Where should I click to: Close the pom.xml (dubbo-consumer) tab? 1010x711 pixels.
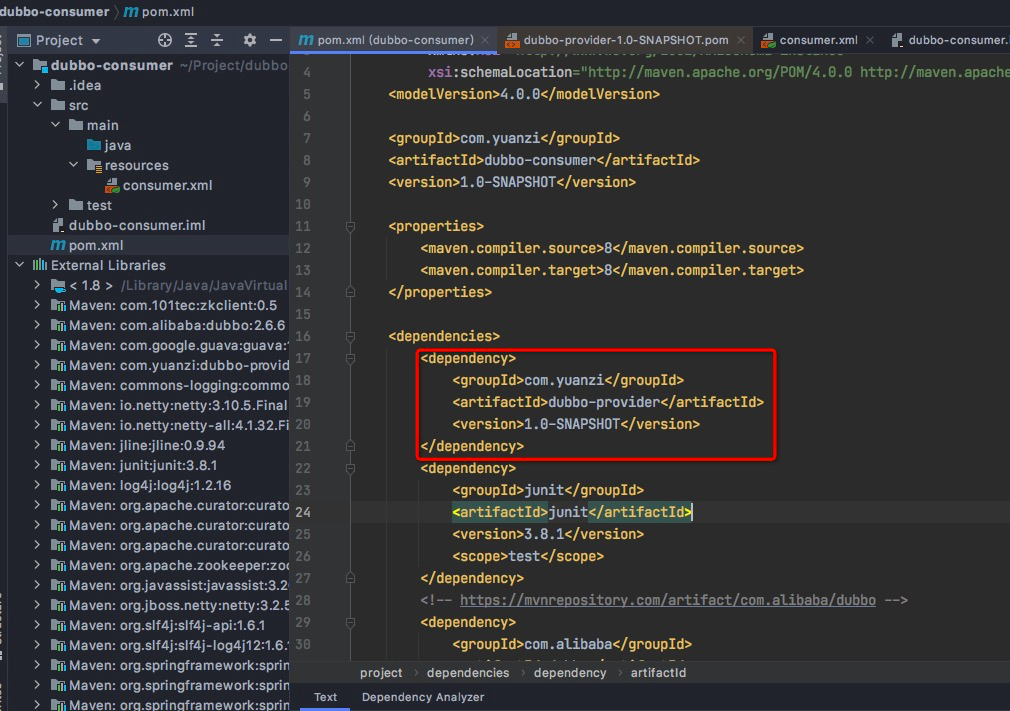[x=484, y=40]
